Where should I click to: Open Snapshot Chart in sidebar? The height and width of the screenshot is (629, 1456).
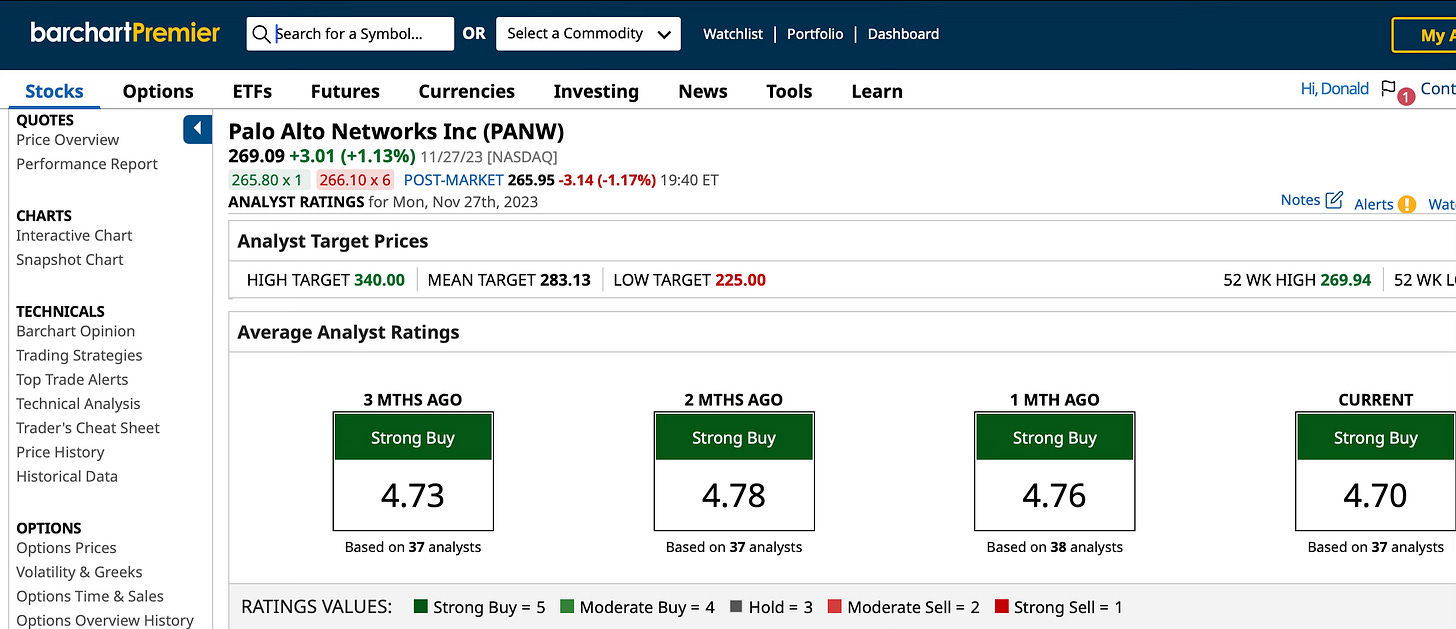(70, 260)
